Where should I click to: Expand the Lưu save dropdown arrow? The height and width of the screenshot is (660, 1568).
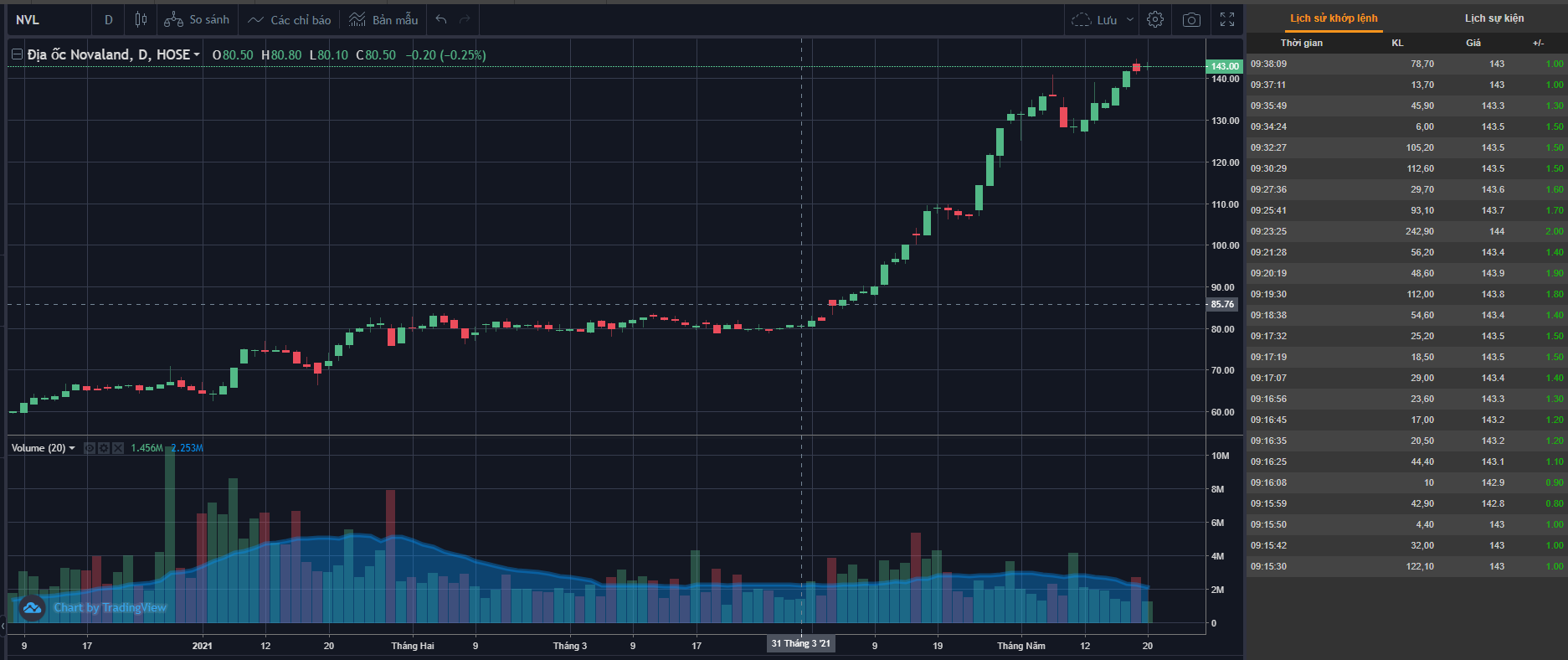coord(1129,19)
